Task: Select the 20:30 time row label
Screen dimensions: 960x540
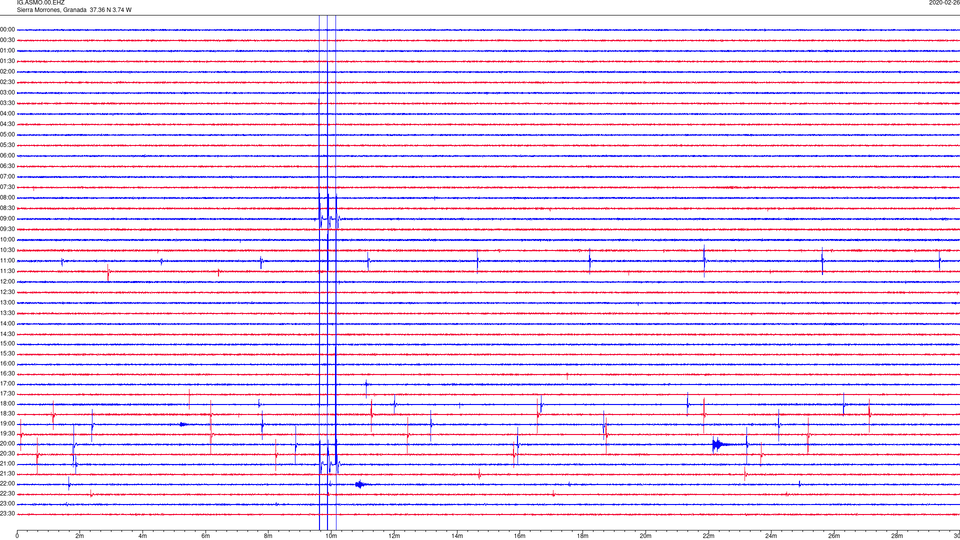Action: [7, 454]
